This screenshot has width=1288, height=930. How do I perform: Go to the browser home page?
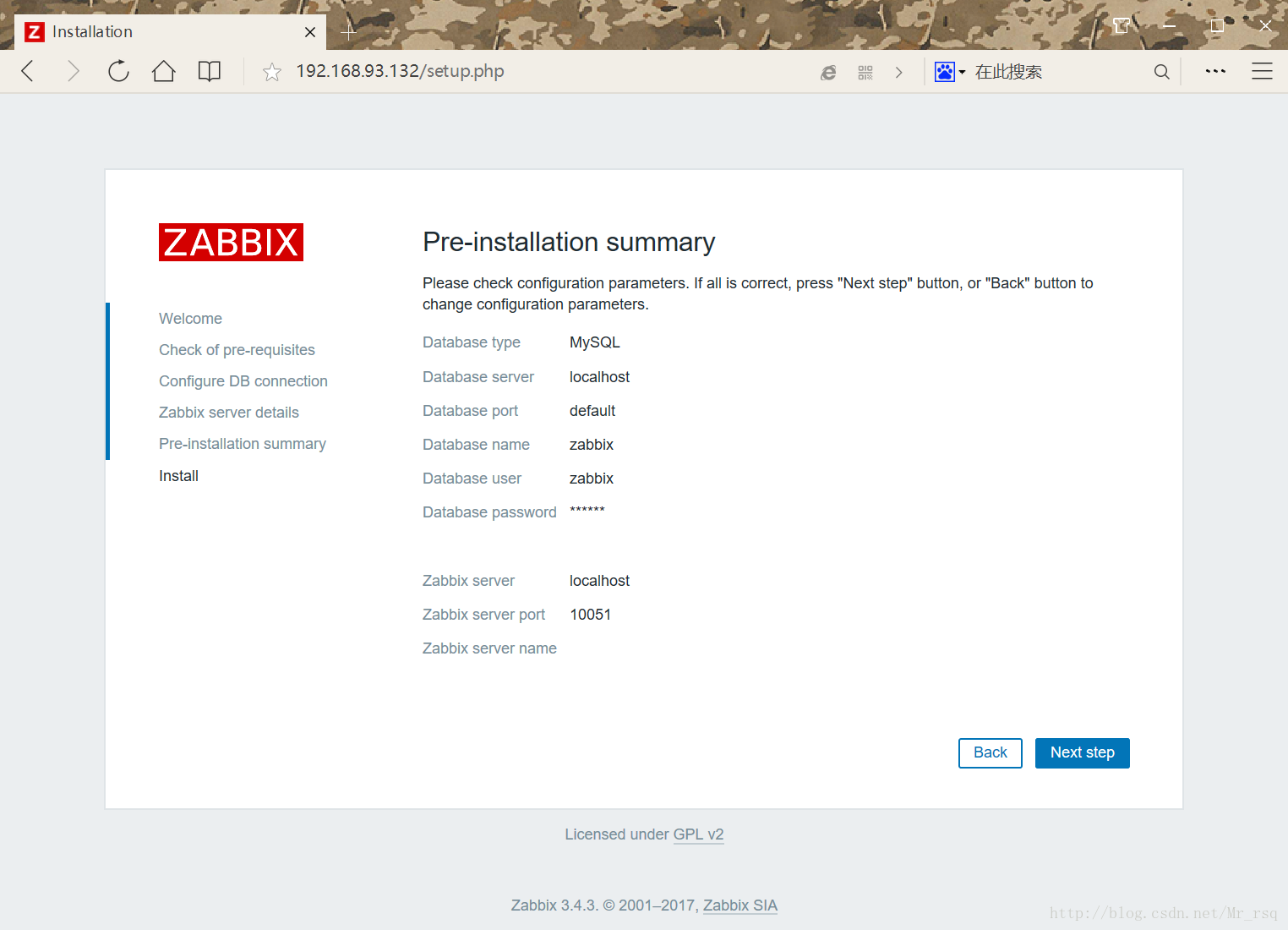coord(164,72)
